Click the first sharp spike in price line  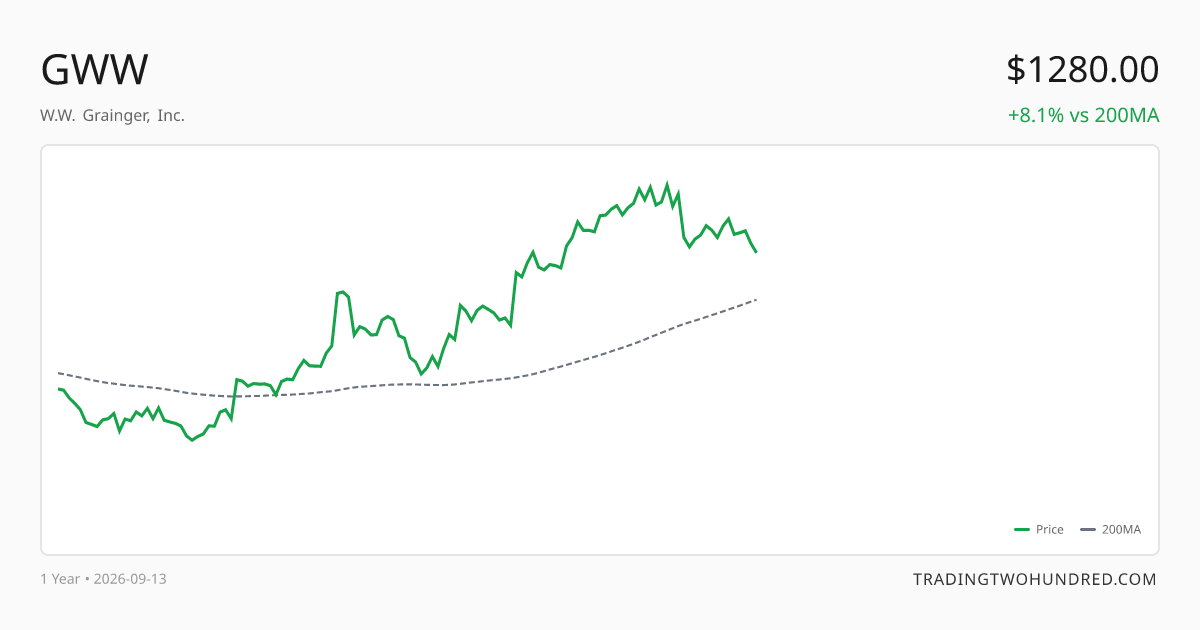[342, 292]
